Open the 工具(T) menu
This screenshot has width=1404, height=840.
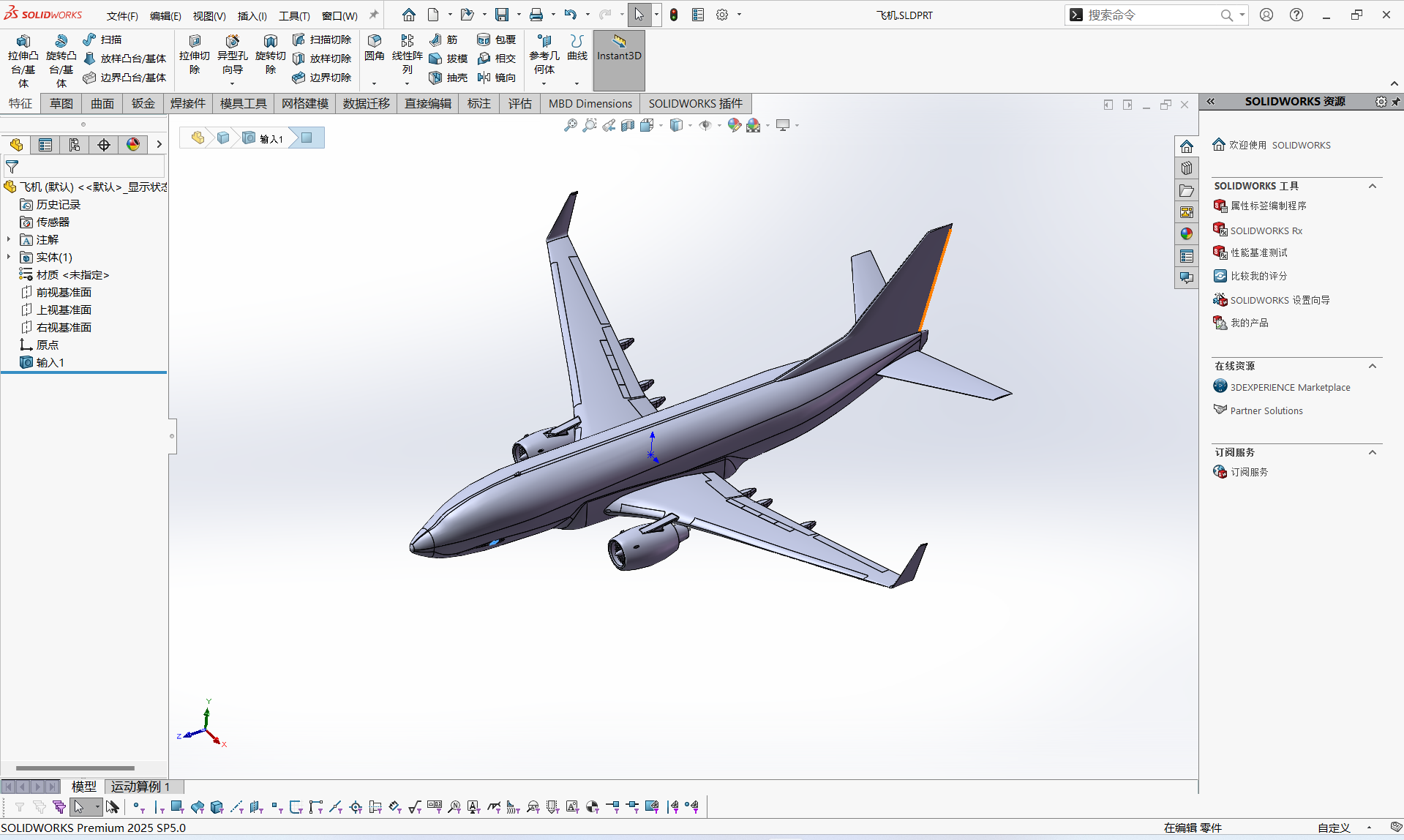(x=294, y=16)
